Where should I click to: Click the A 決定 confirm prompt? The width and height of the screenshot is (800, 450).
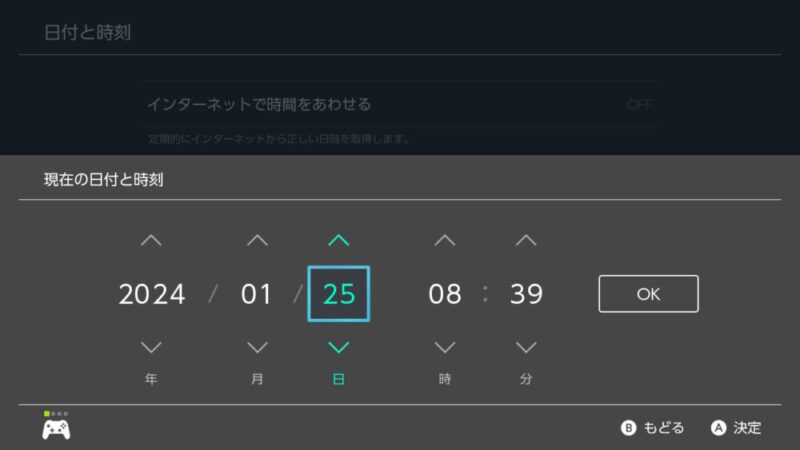(x=736, y=428)
